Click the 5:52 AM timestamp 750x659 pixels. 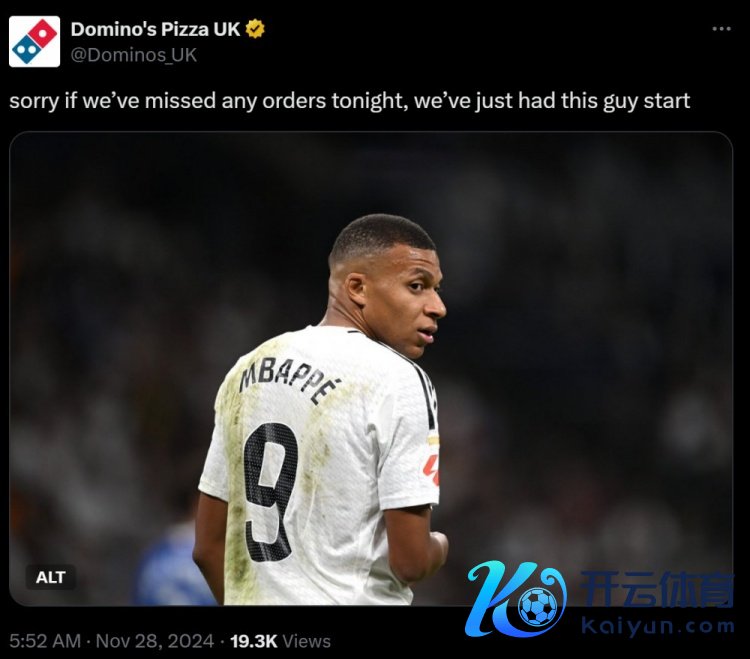pyautogui.click(x=45, y=641)
